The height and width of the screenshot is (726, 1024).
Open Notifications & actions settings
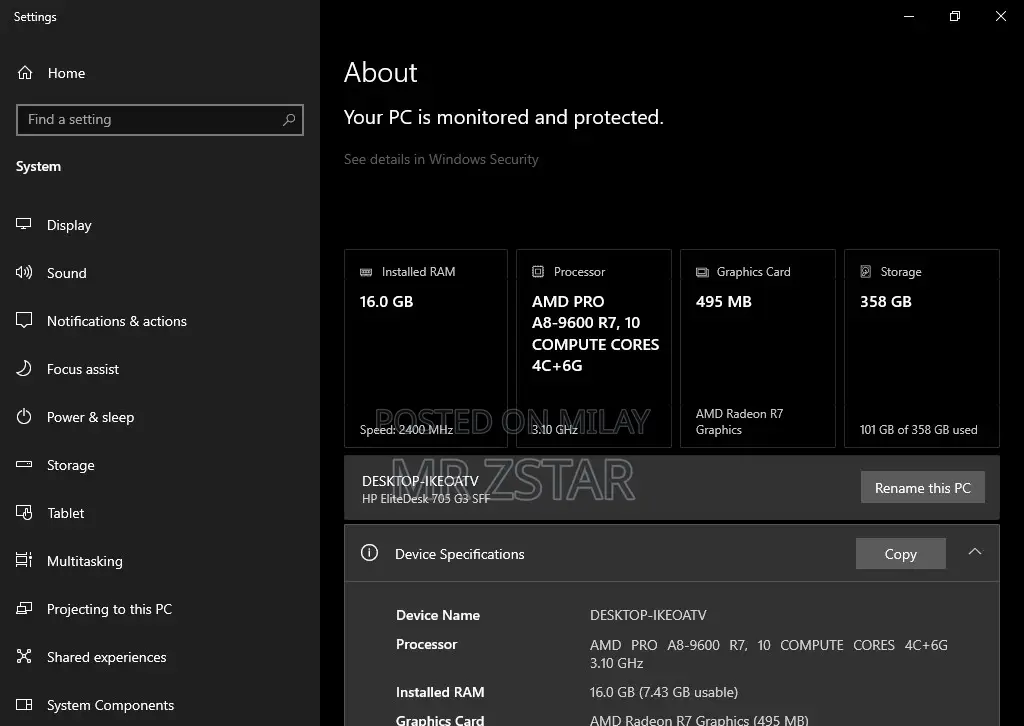116,321
